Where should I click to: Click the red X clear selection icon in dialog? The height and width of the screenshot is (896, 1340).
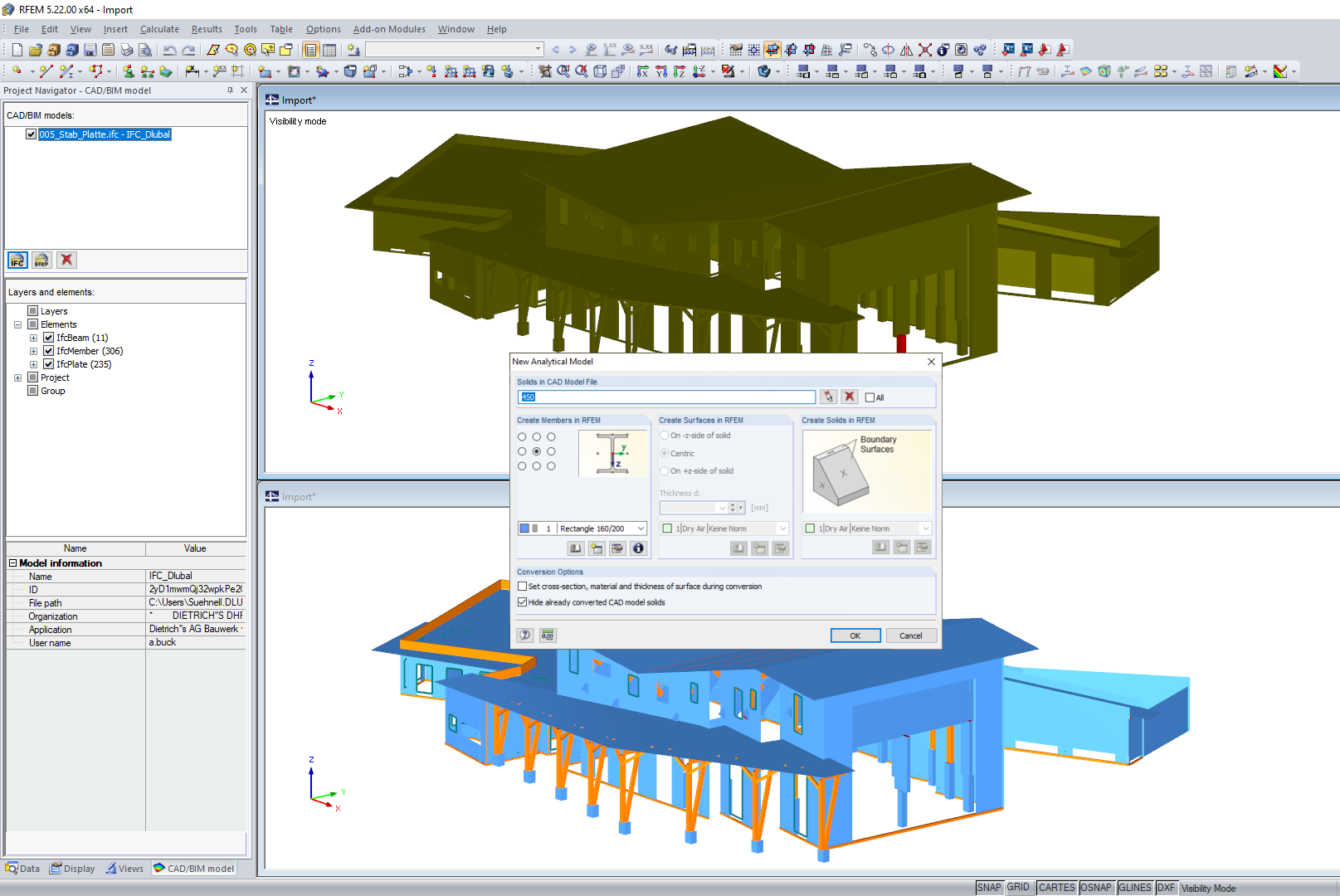tap(849, 397)
